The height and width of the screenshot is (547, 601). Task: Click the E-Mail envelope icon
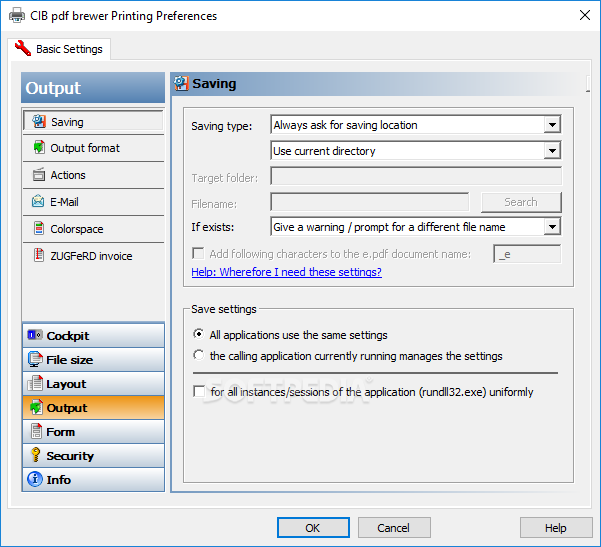point(39,202)
